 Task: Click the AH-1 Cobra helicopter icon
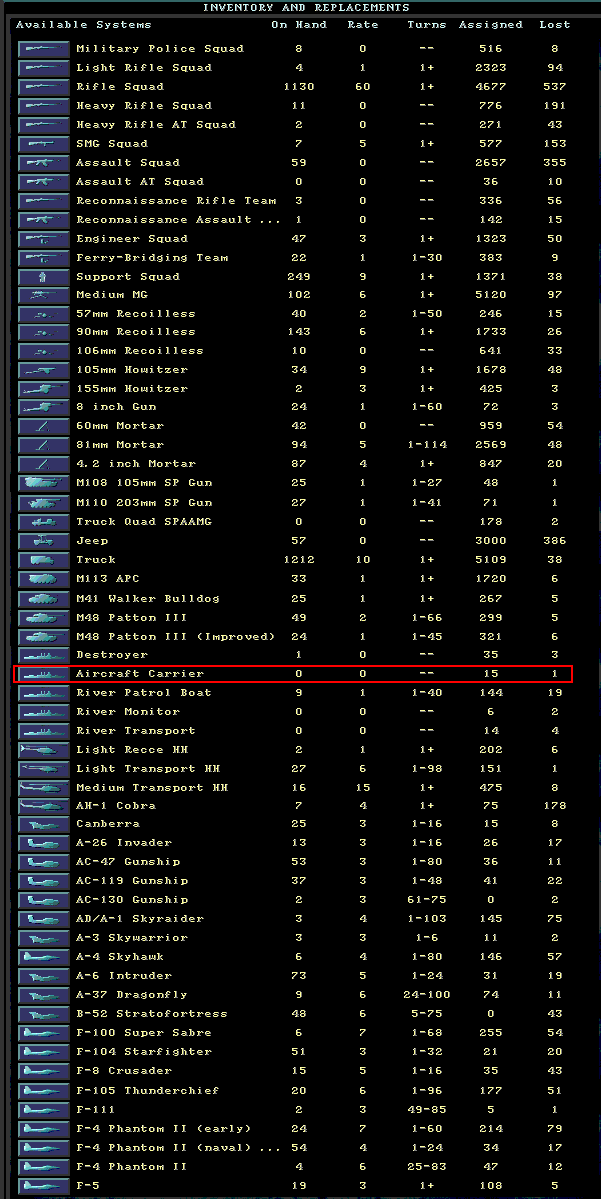pos(44,806)
